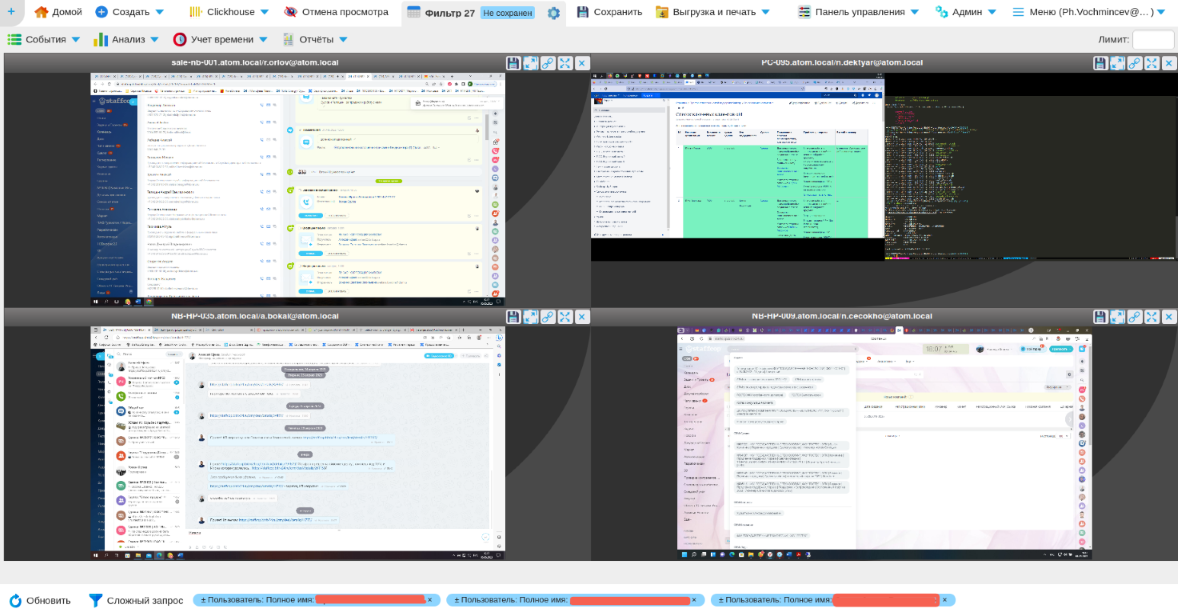Click the Лимит input field
This screenshot has height=613, width=1178.
(1152, 40)
